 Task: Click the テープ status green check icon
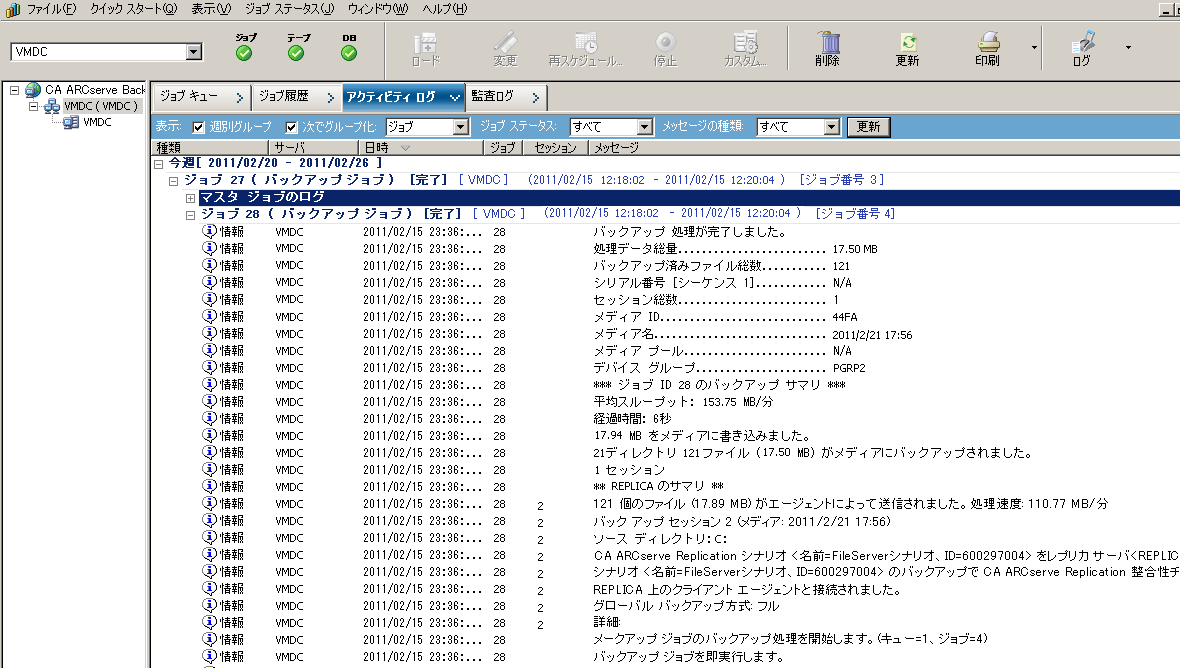click(296, 53)
